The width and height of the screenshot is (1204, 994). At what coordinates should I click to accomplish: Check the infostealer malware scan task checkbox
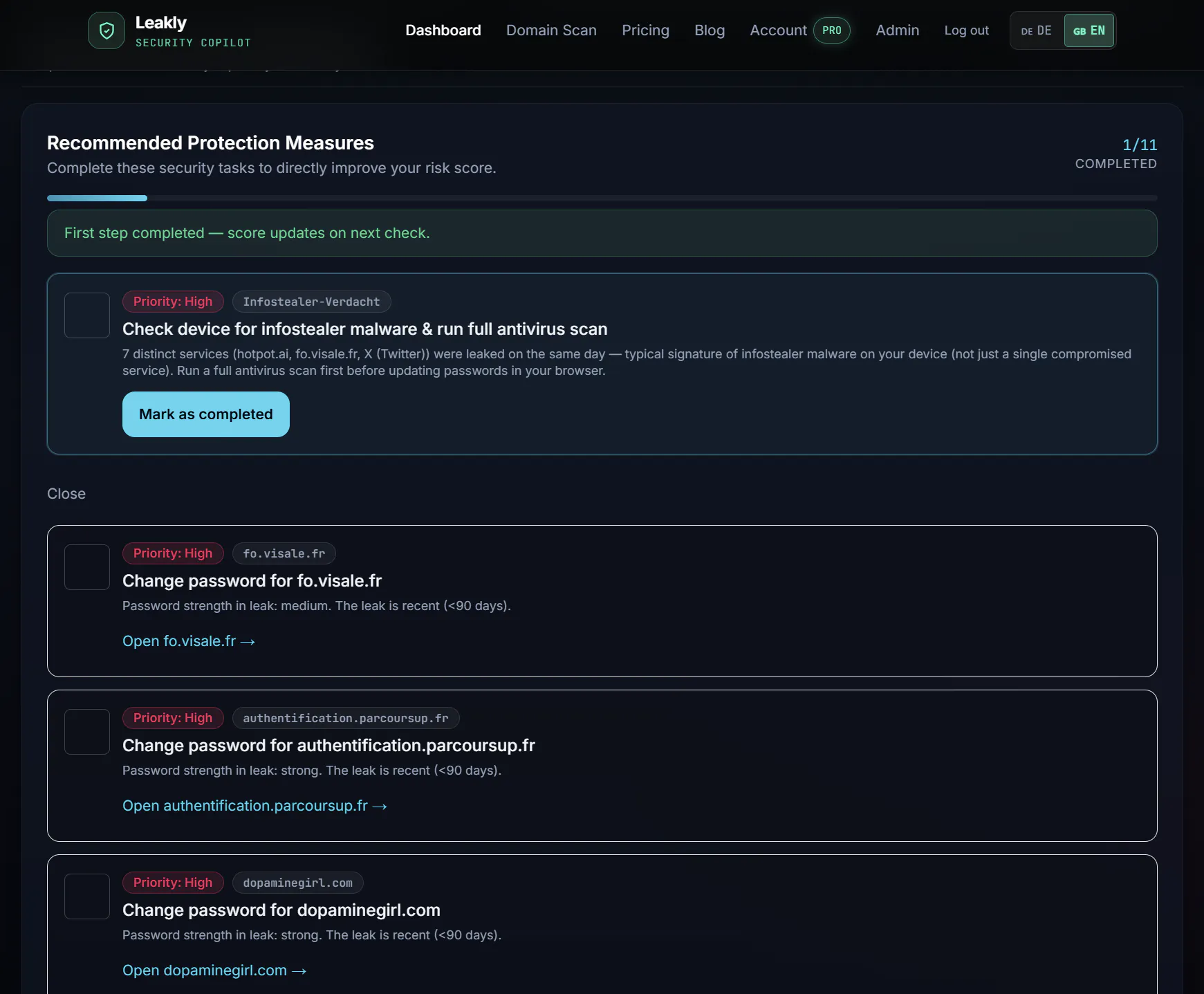(x=87, y=315)
